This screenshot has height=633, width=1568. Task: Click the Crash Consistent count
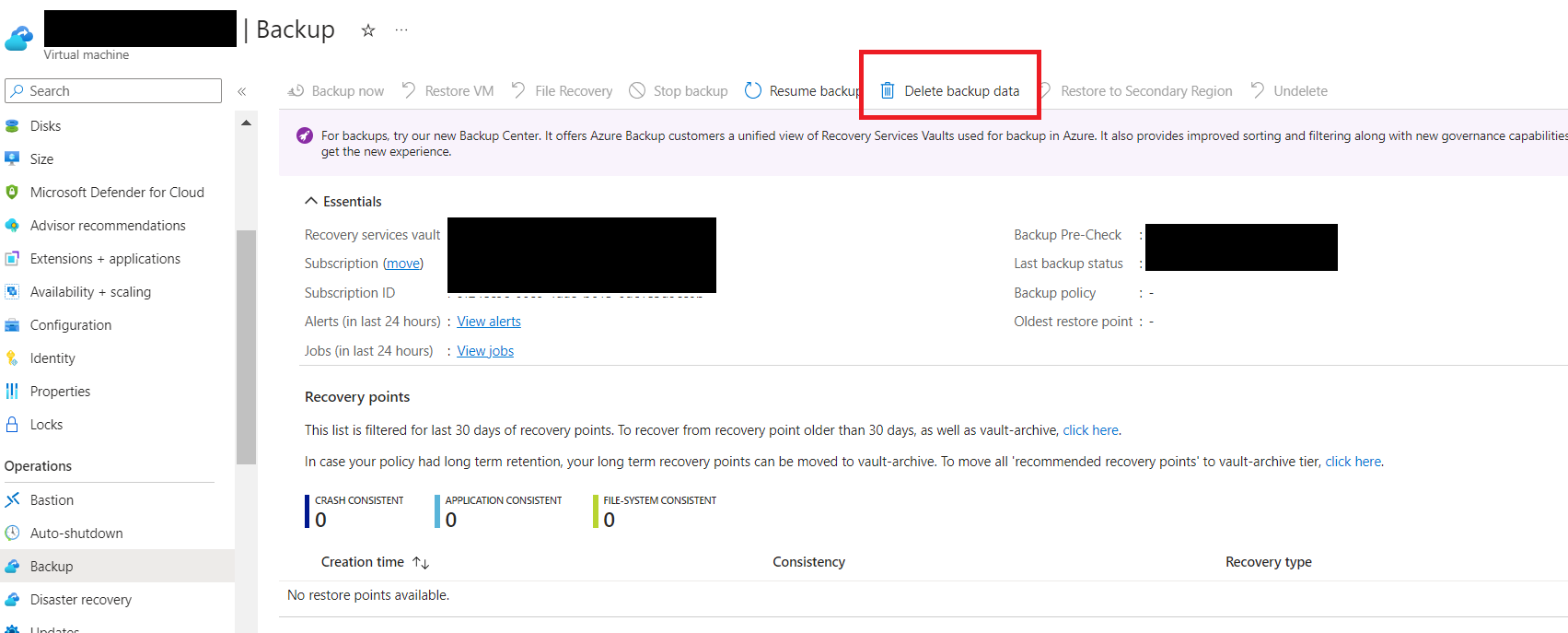click(320, 520)
